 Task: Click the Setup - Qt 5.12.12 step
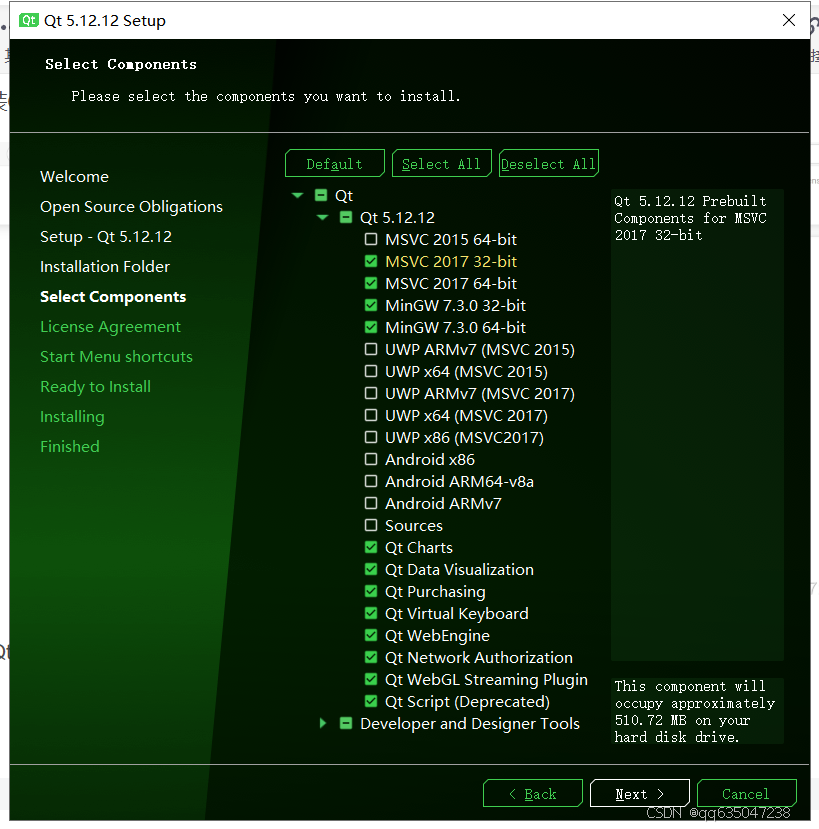[x=106, y=236]
